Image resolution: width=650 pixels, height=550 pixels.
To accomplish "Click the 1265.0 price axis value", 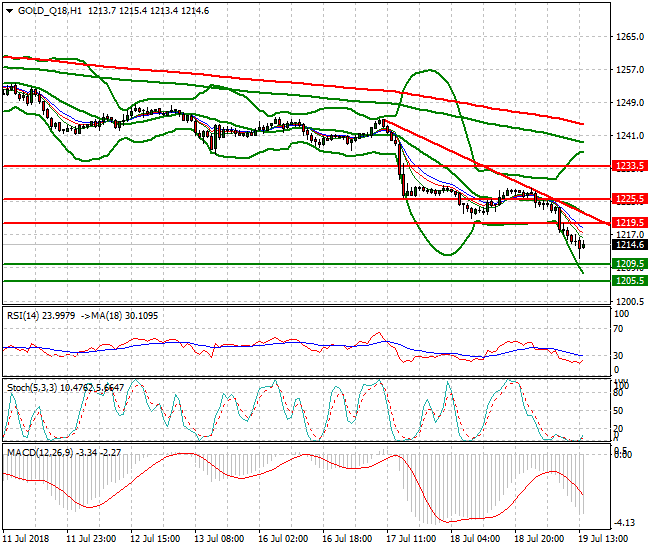I will (630, 37).
